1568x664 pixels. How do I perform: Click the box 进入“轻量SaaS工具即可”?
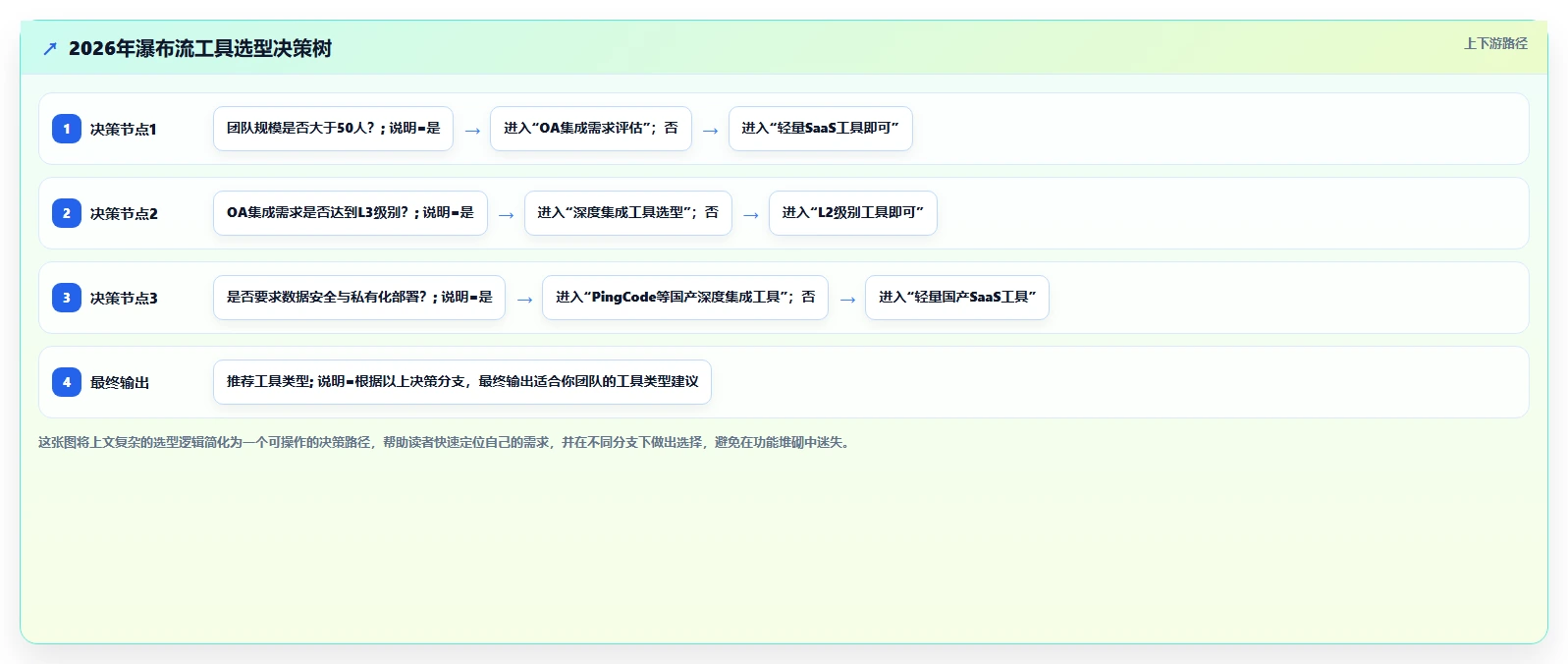821,129
